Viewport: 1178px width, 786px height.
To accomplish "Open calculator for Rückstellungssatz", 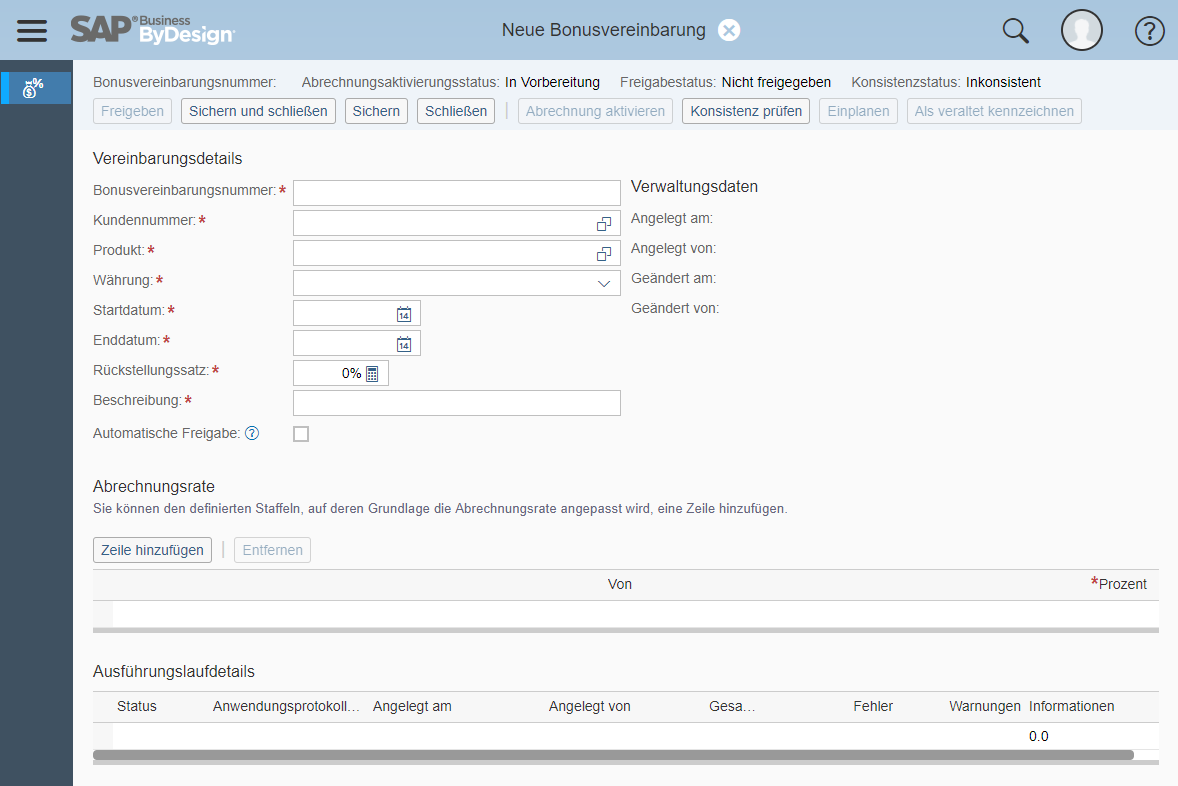I will click(x=372, y=373).
